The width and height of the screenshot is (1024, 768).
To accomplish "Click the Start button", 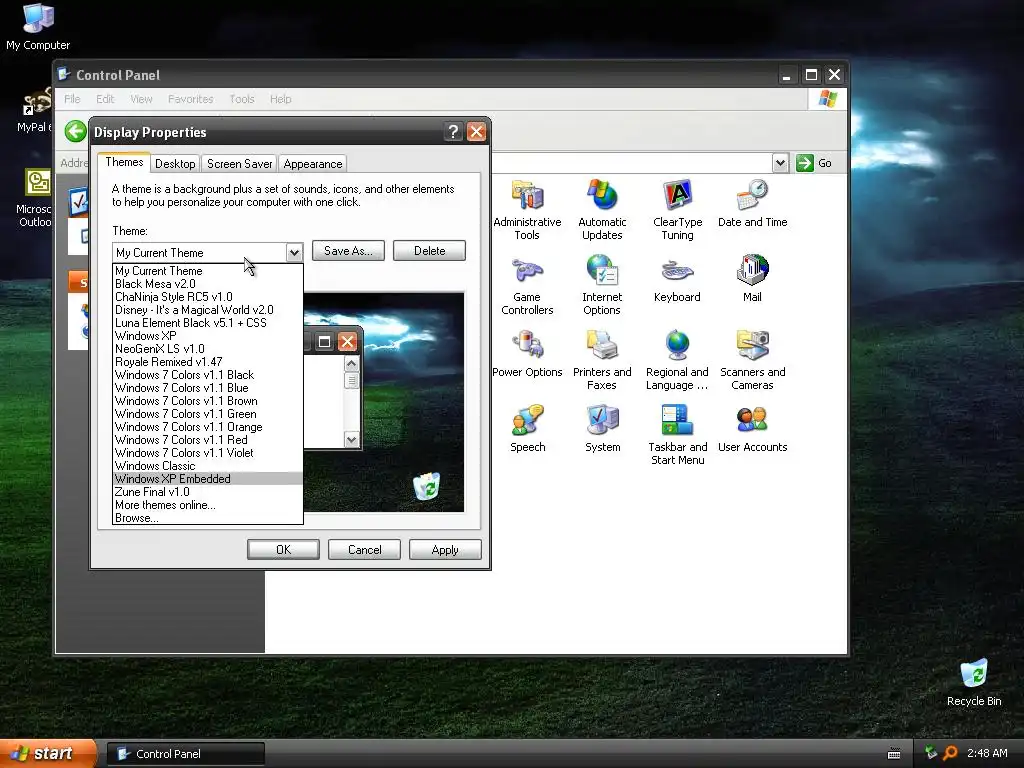I will click(47, 754).
